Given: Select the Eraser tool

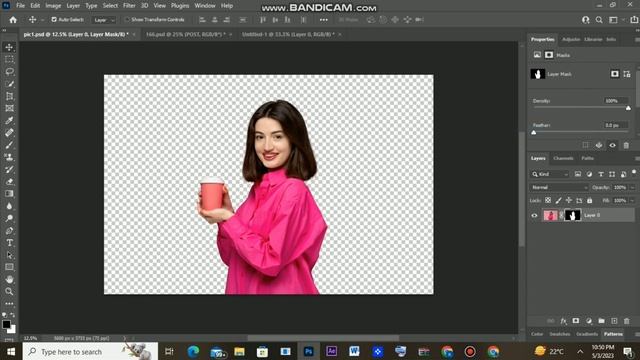Looking at the screenshot, I should click(9, 182).
